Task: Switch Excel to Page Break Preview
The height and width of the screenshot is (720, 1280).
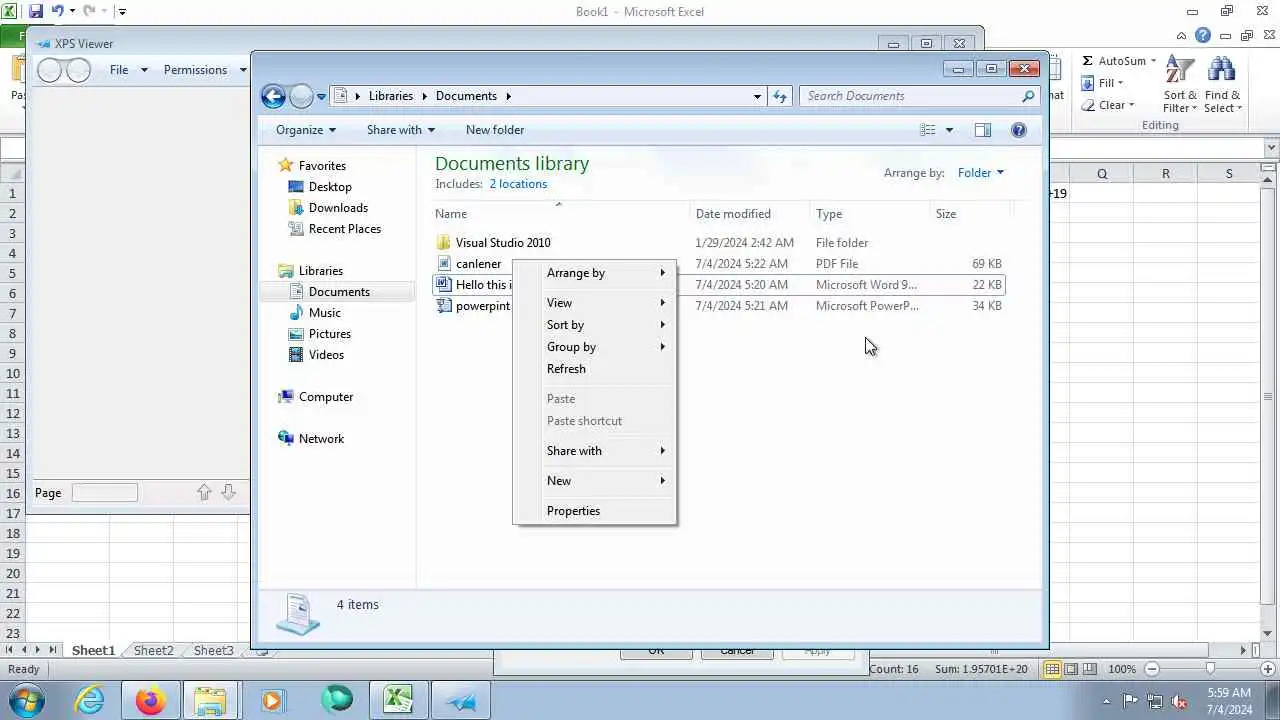Action: pos(1089,669)
